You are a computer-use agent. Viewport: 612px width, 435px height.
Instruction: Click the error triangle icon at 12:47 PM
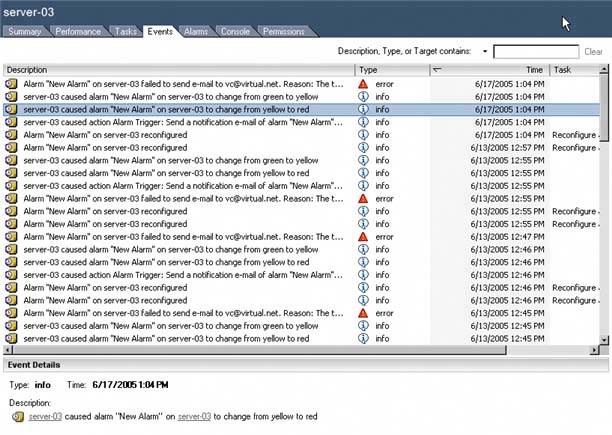[x=364, y=237]
